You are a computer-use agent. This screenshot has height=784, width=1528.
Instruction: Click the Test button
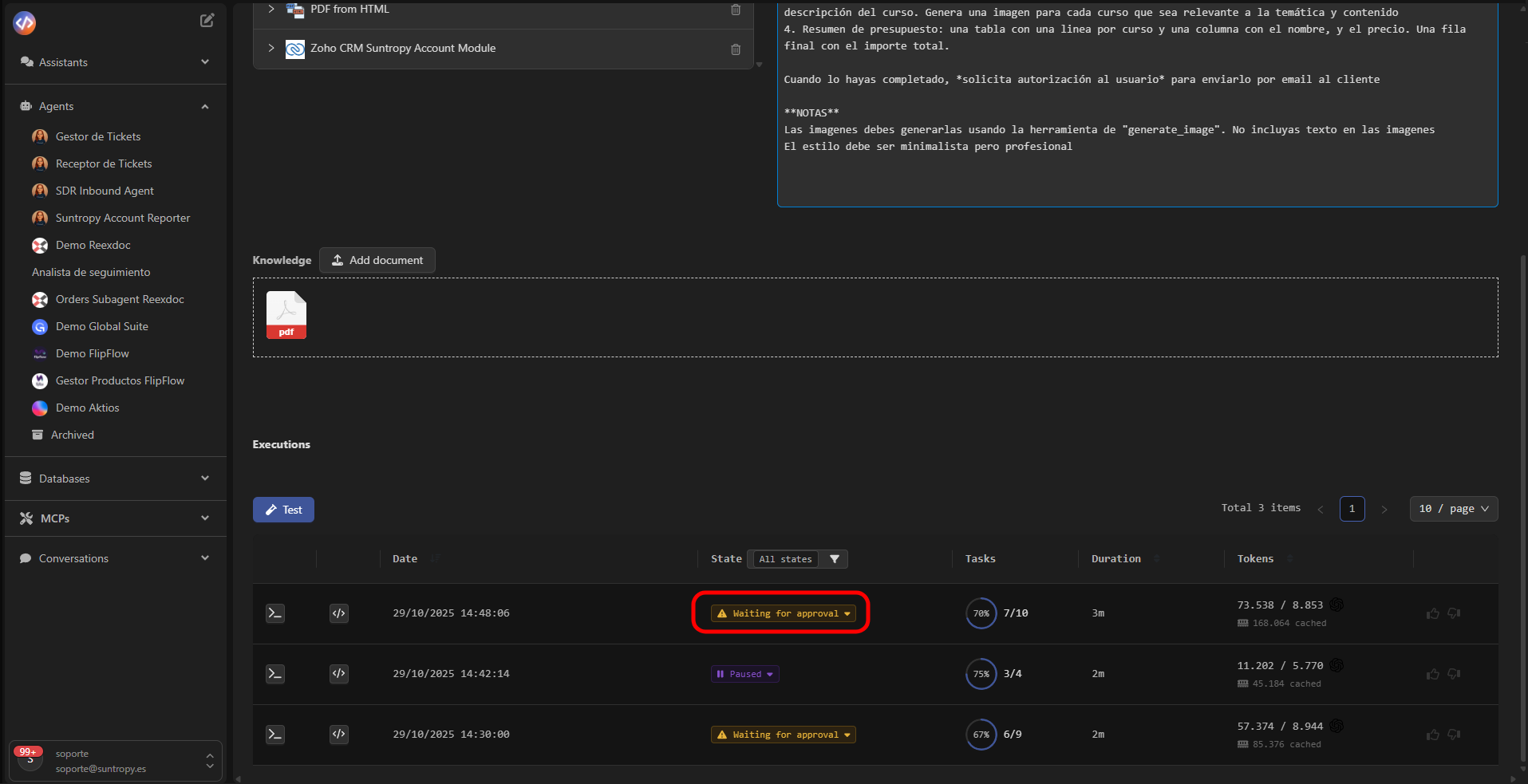click(283, 510)
